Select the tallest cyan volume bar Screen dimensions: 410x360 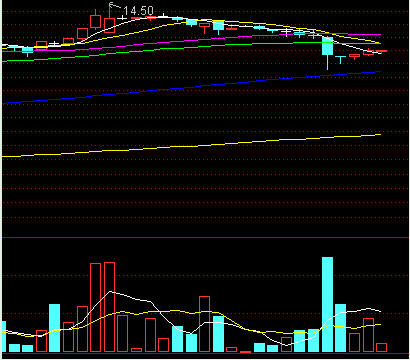pyautogui.click(x=327, y=304)
